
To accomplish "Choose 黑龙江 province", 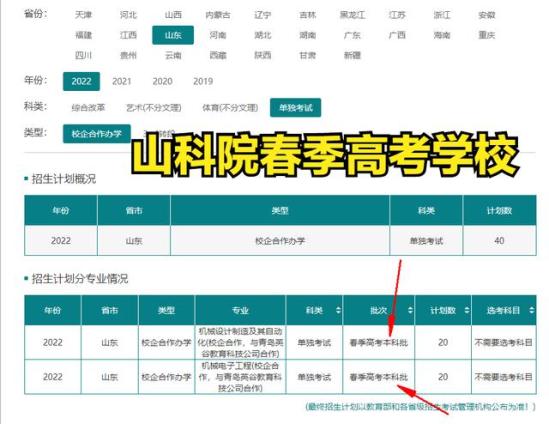I will coord(352,15).
